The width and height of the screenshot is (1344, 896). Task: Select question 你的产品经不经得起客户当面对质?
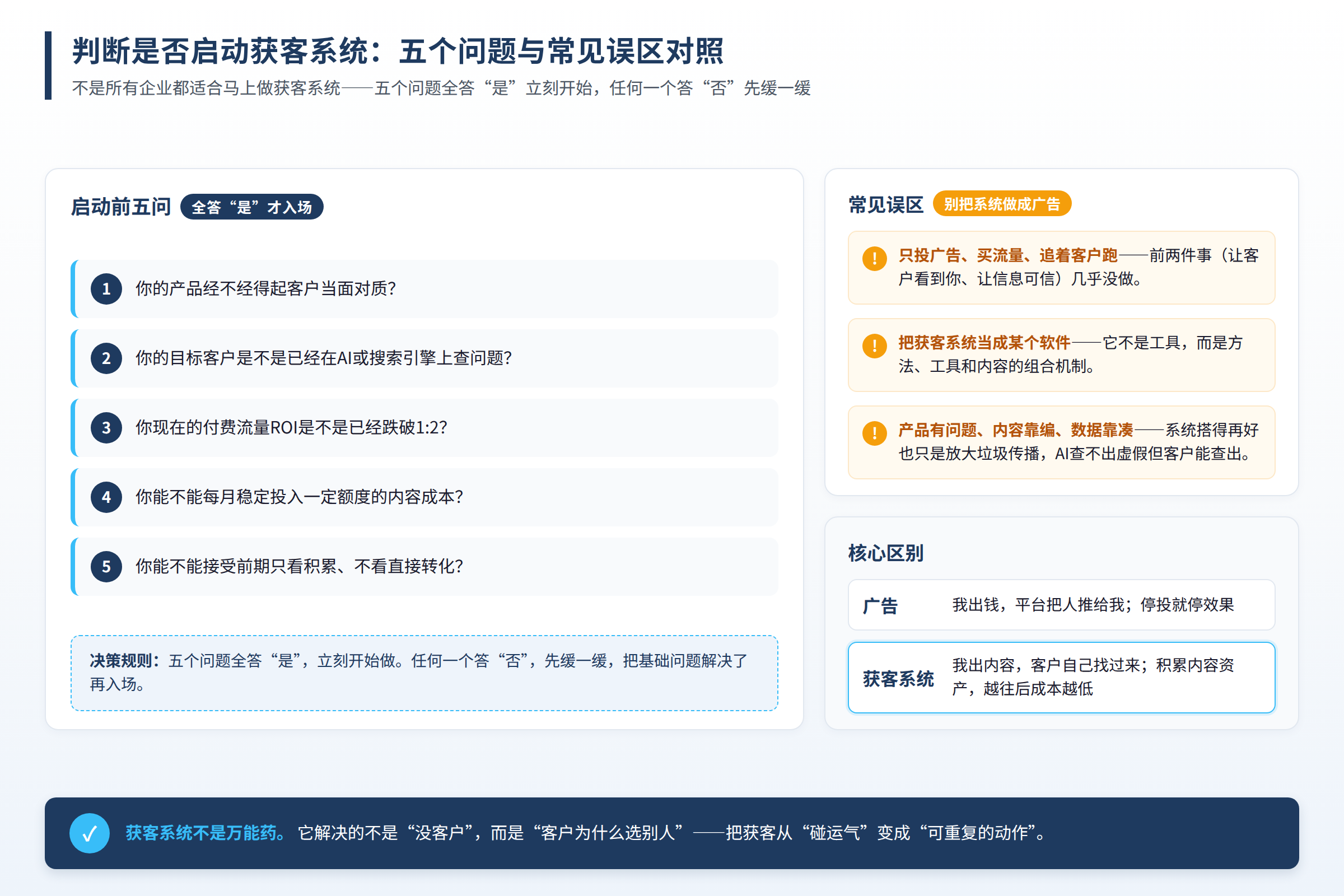[x=424, y=289]
